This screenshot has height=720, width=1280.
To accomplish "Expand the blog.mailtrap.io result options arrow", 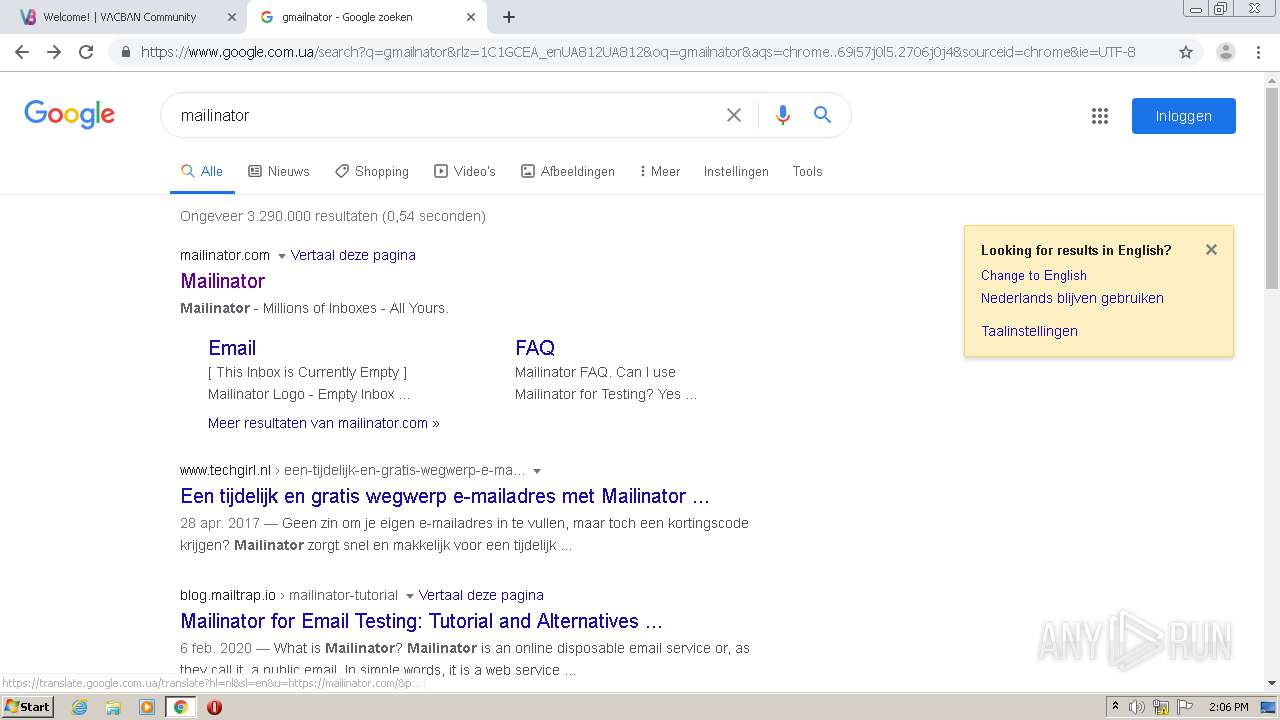I will pyautogui.click(x=410, y=596).
